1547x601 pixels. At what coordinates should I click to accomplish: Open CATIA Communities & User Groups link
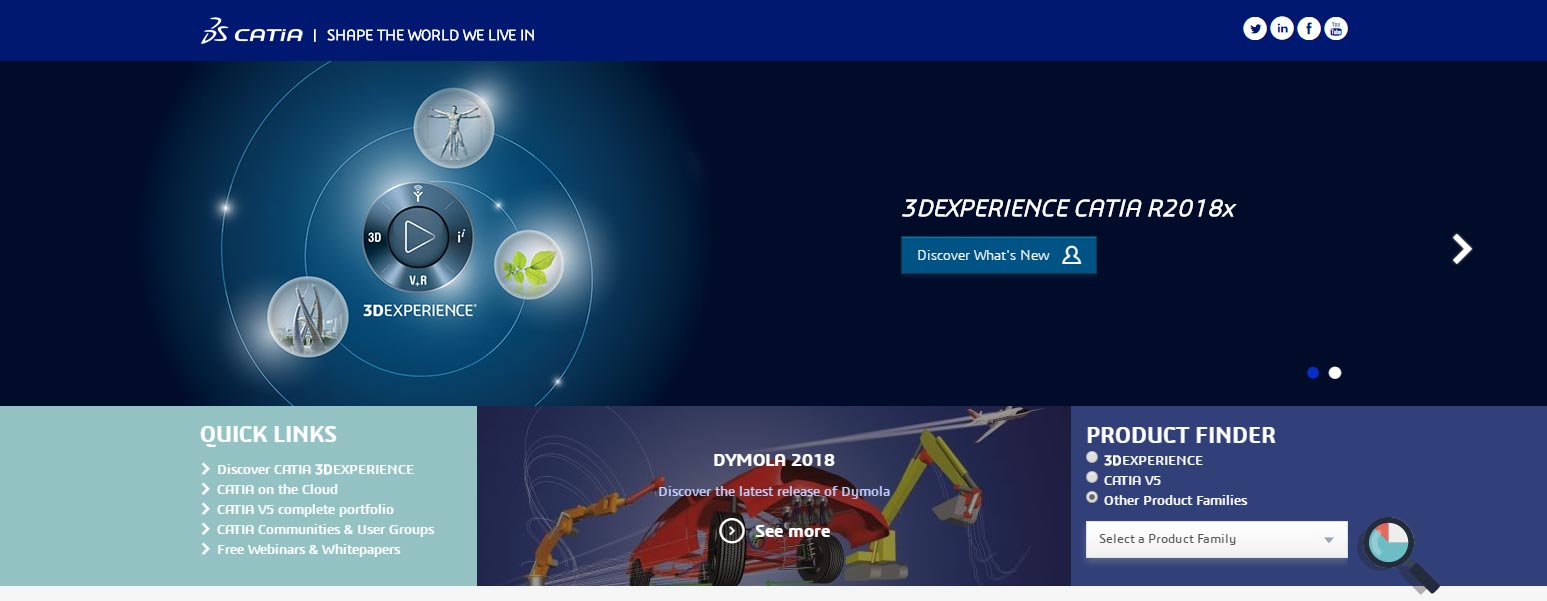[x=325, y=529]
